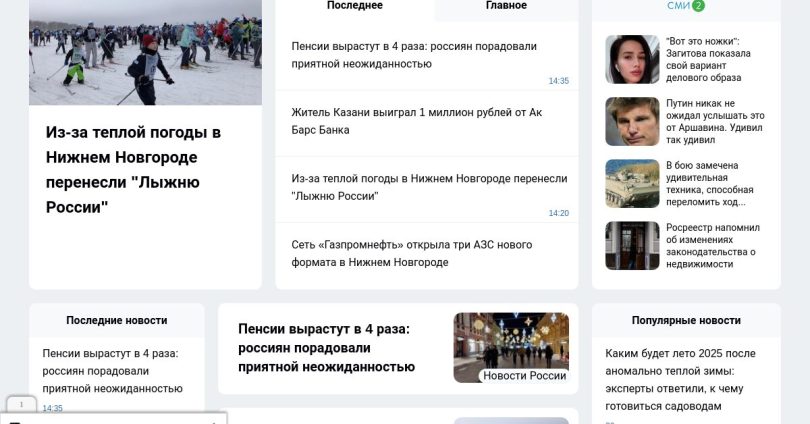Open the summer 2025 forecast popular article
Screen dimensions: 810x424
(680, 380)
